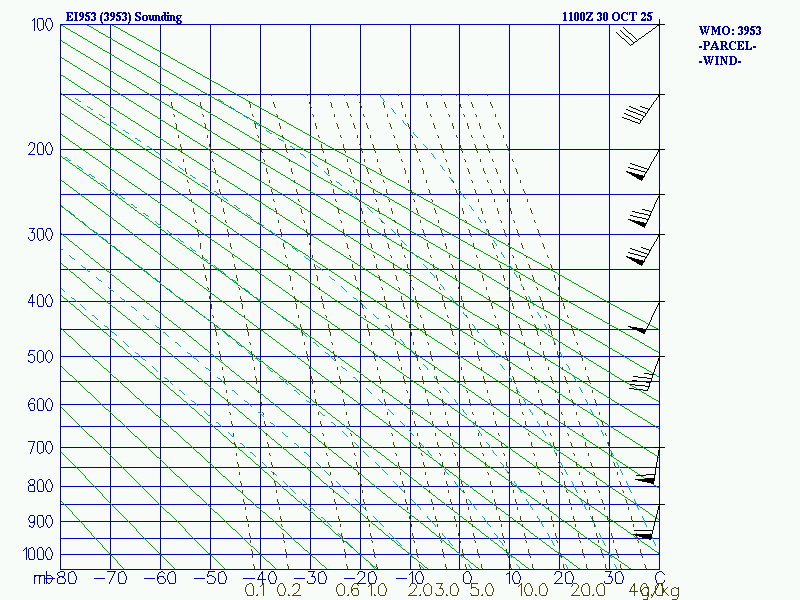Click the 200 pressure axis label
The height and width of the screenshot is (600, 800).
point(40,149)
